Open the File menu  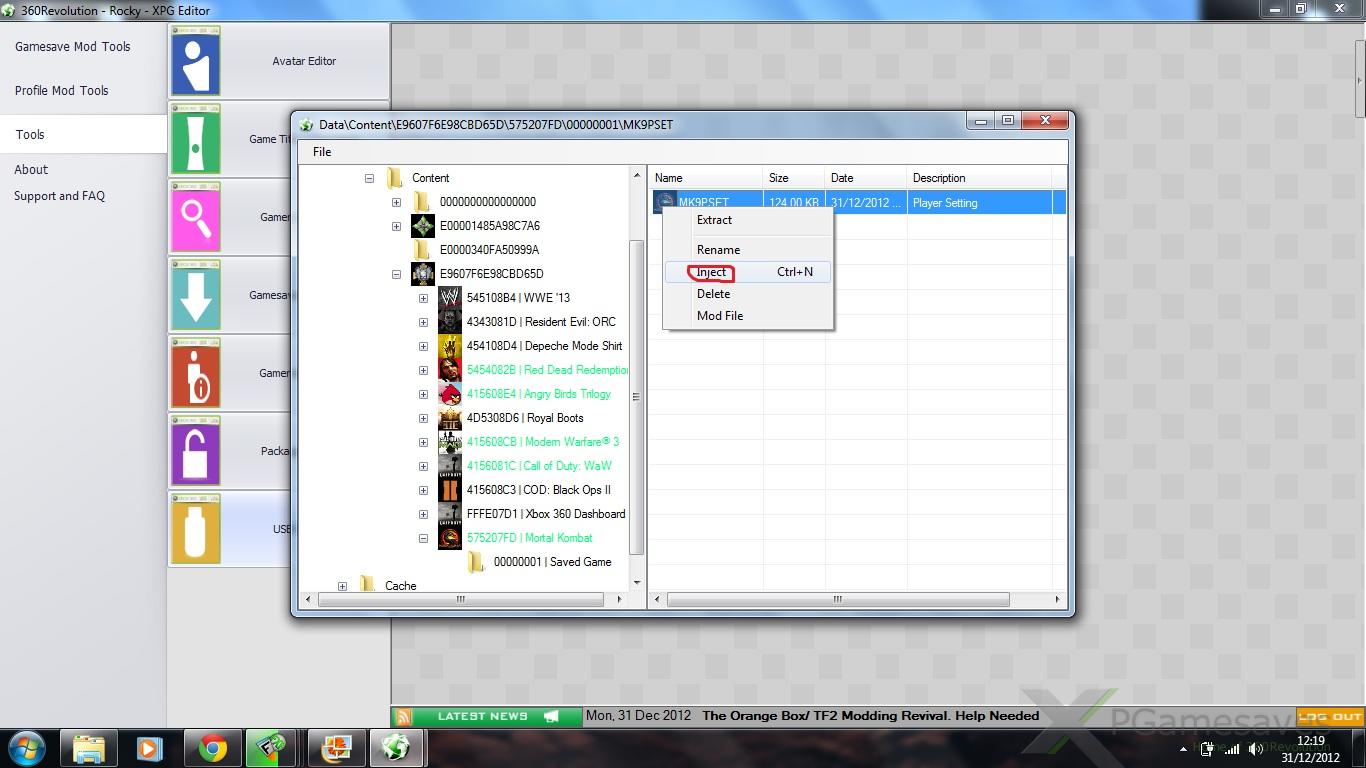(322, 152)
